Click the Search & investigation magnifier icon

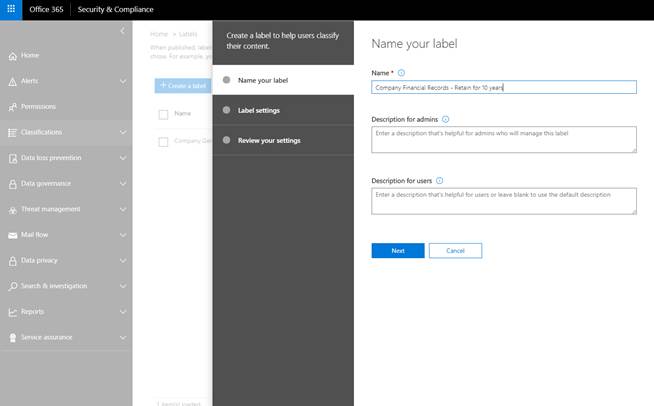coord(11,286)
